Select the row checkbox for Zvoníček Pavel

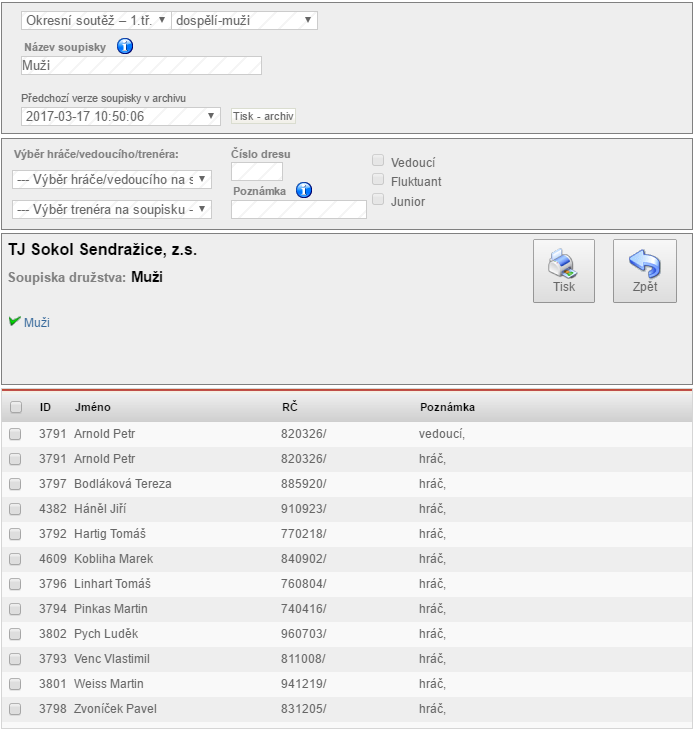(x=15, y=709)
